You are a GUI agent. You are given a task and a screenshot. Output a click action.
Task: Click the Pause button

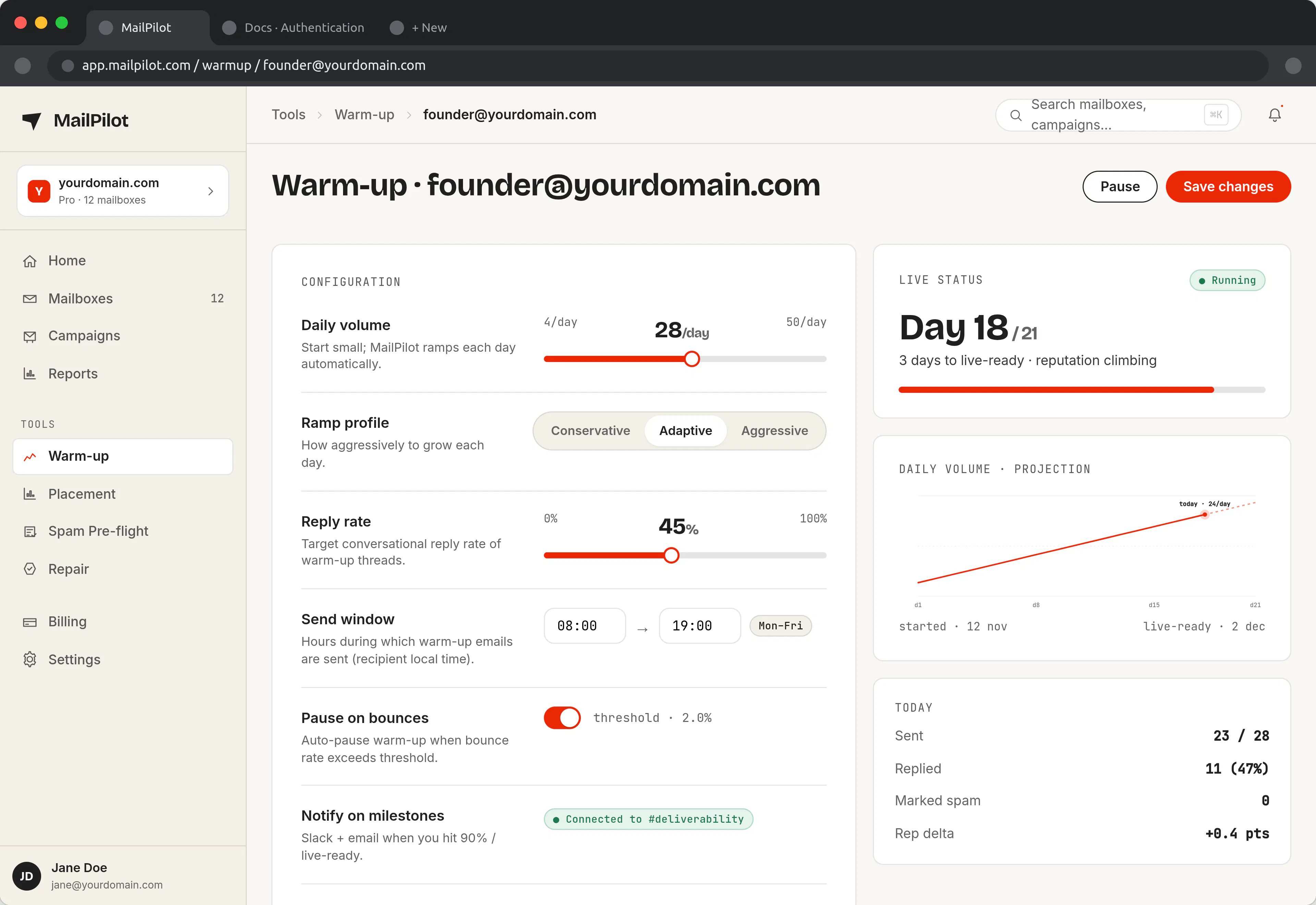[1120, 186]
